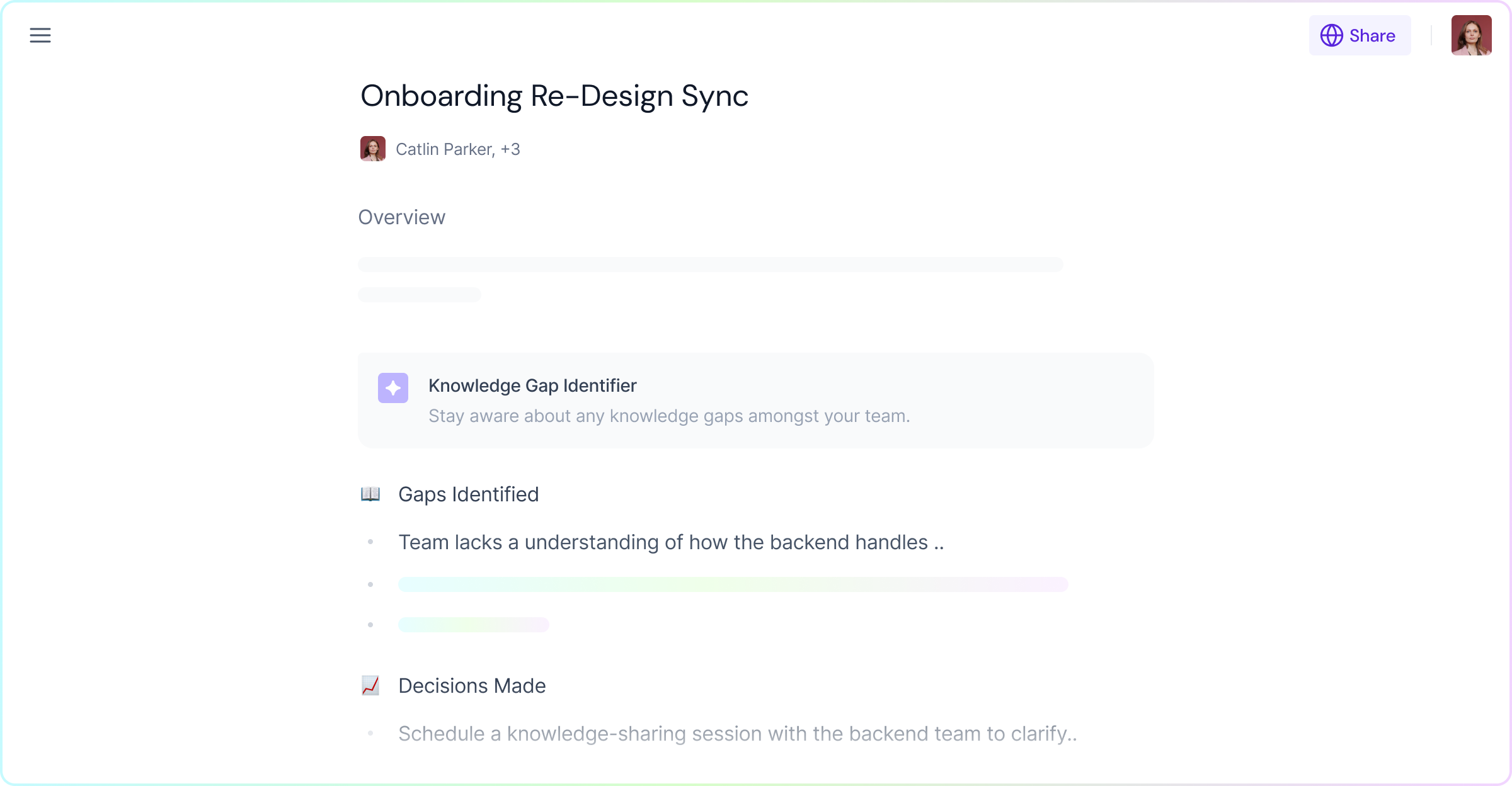
Task: Expand the Gaps Identified section
Action: 468,494
